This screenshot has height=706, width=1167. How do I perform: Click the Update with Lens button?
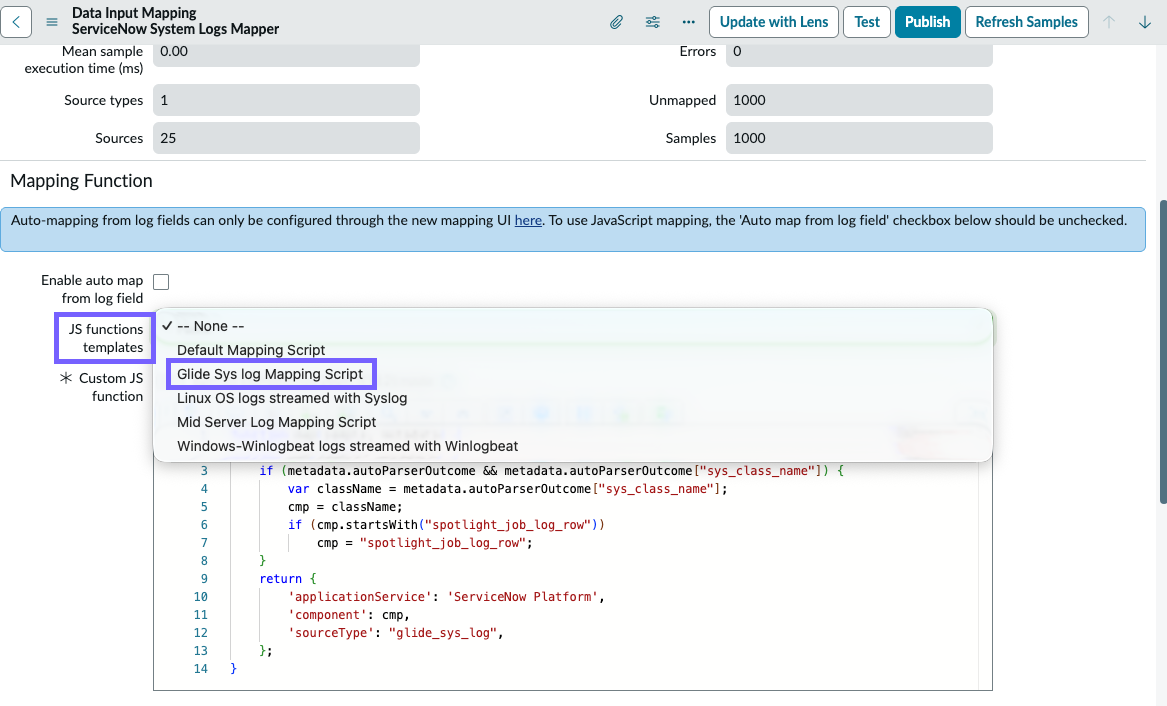point(773,22)
